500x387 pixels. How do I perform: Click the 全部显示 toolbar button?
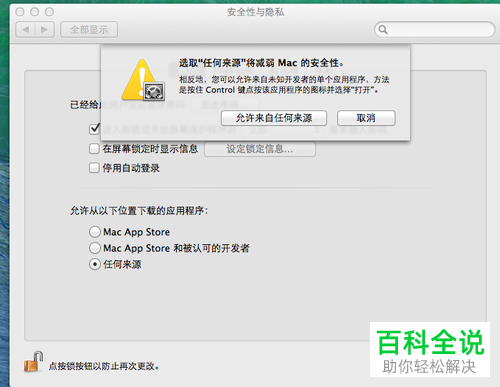pyautogui.click(x=89, y=30)
